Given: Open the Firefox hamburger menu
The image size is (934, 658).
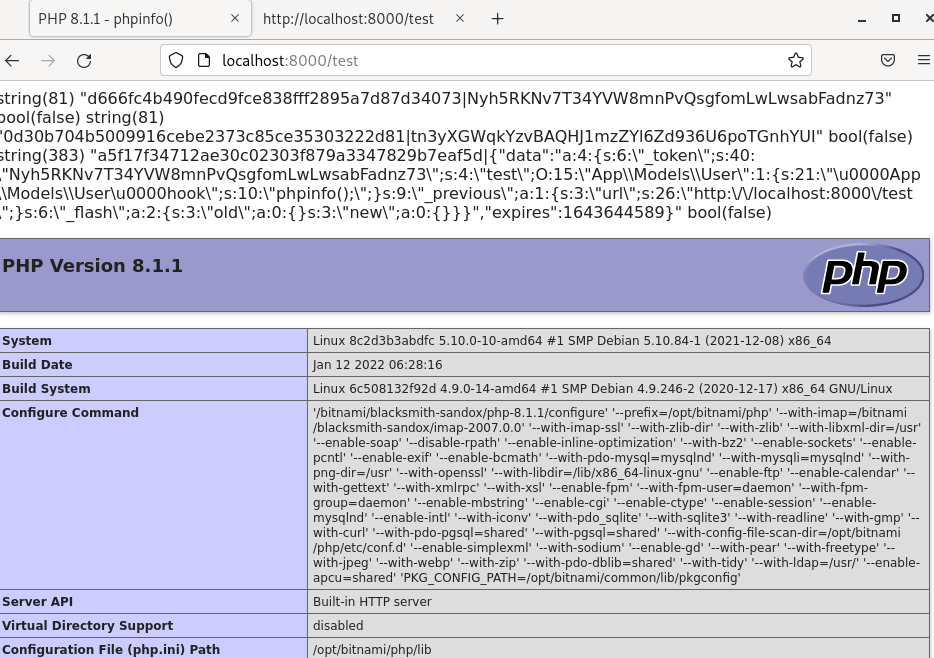Looking at the screenshot, I should pos(923,60).
